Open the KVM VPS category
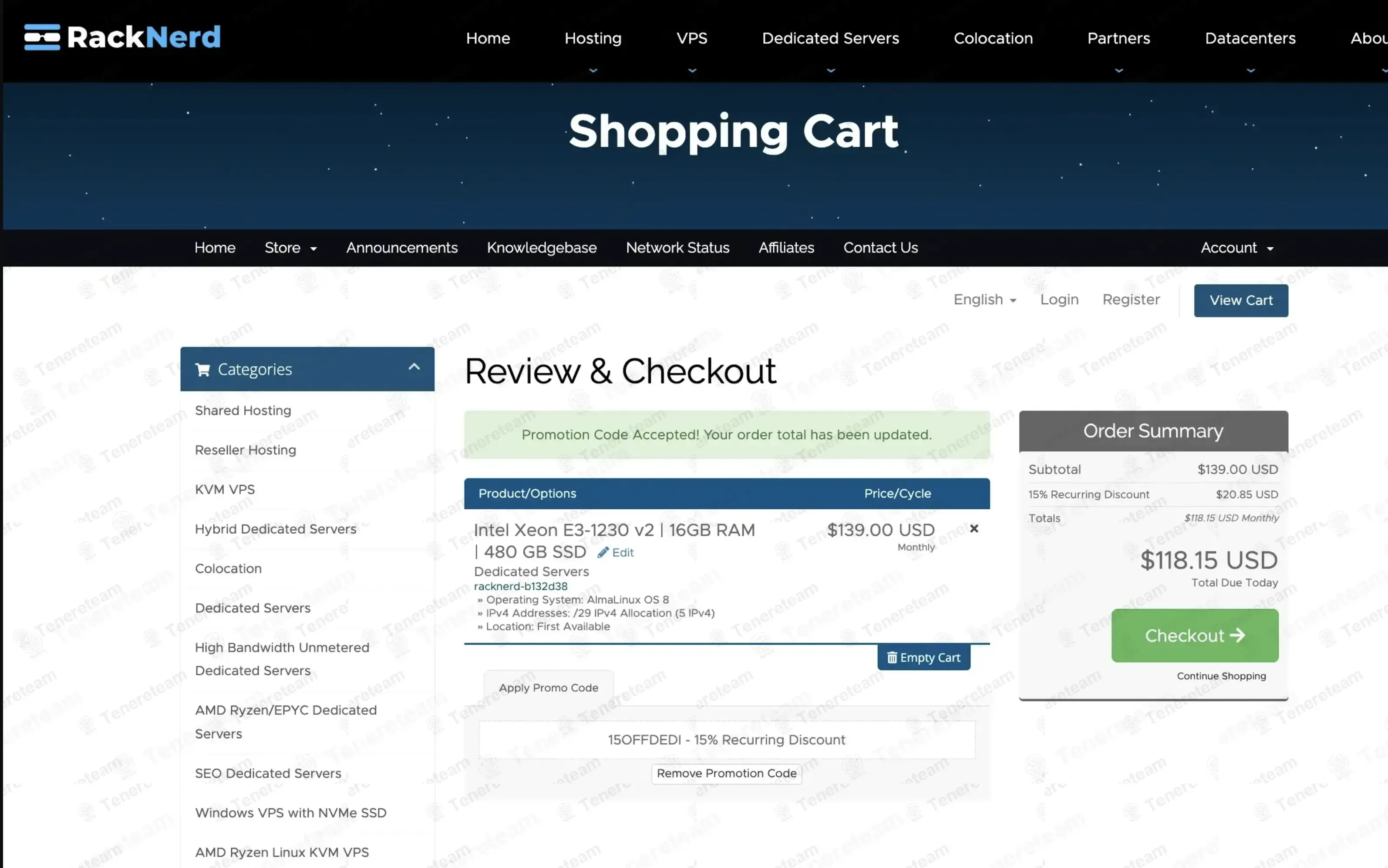This screenshot has height=868, width=1388. [225, 489]
